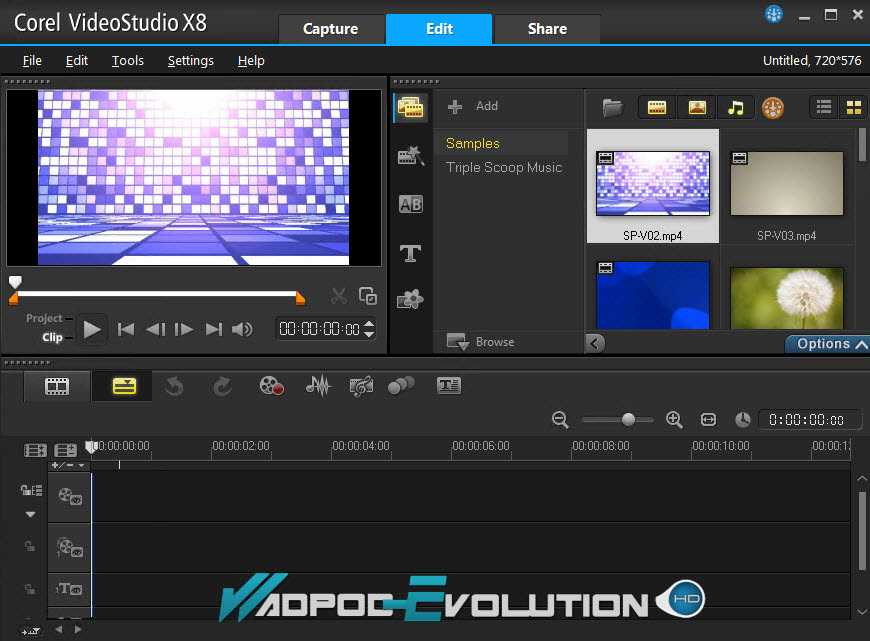Screen dimensions: 870x641
Task: Click the Split Clip scissors icon
Action: pos(338,296)
